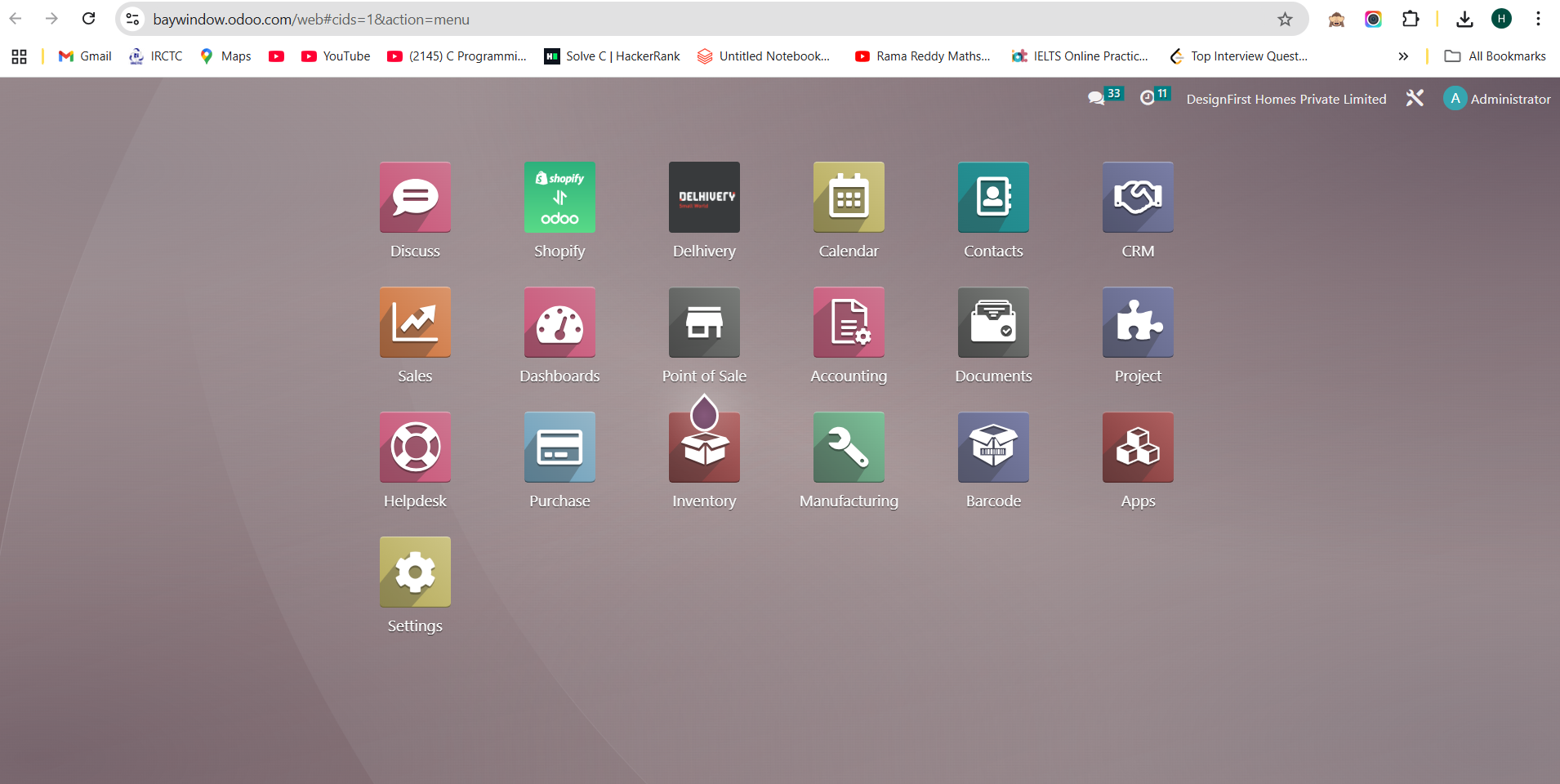1560x784 pixels.
Task: Bookmark this page with the star
Action: tap(1285, 19)
